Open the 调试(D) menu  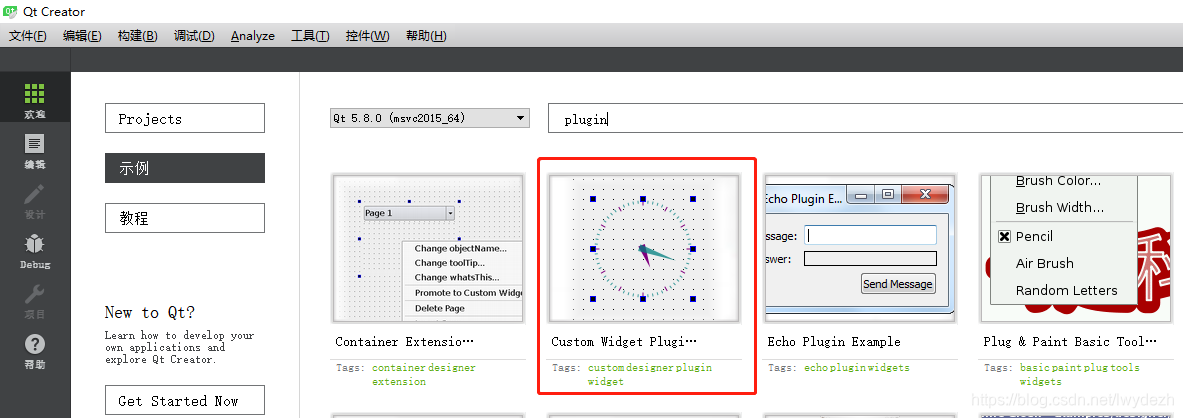click(x=194, y=35)
